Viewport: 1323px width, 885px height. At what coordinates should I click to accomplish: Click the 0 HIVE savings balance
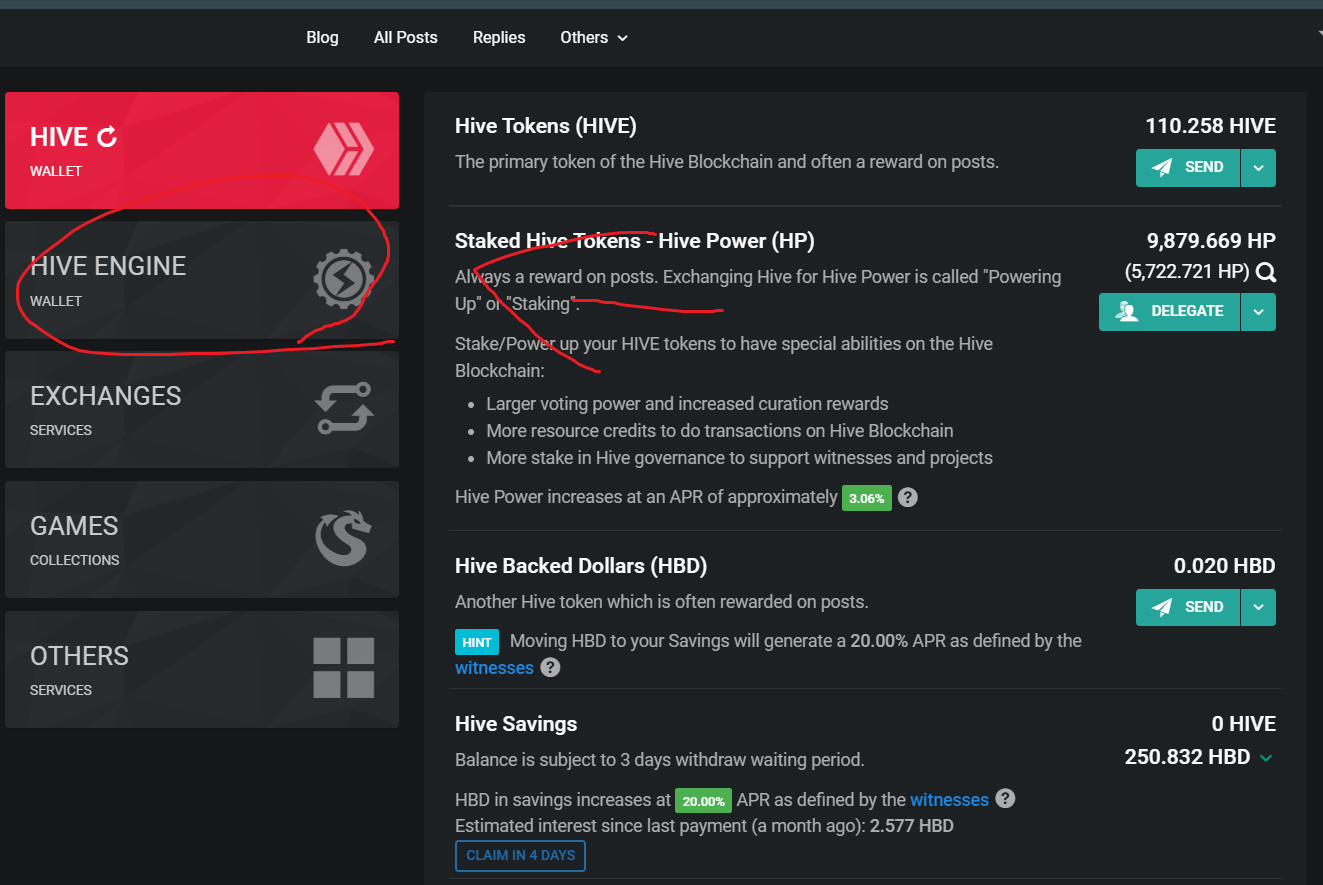point(1244,724)
